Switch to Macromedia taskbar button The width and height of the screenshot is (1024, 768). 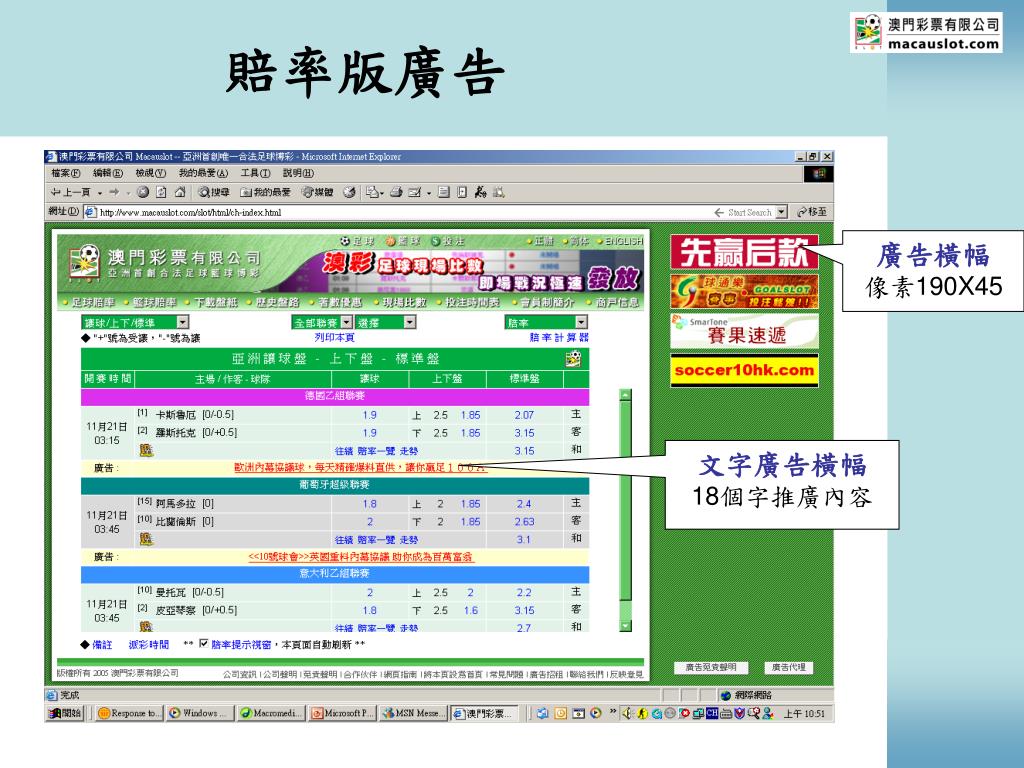[271, 713]
